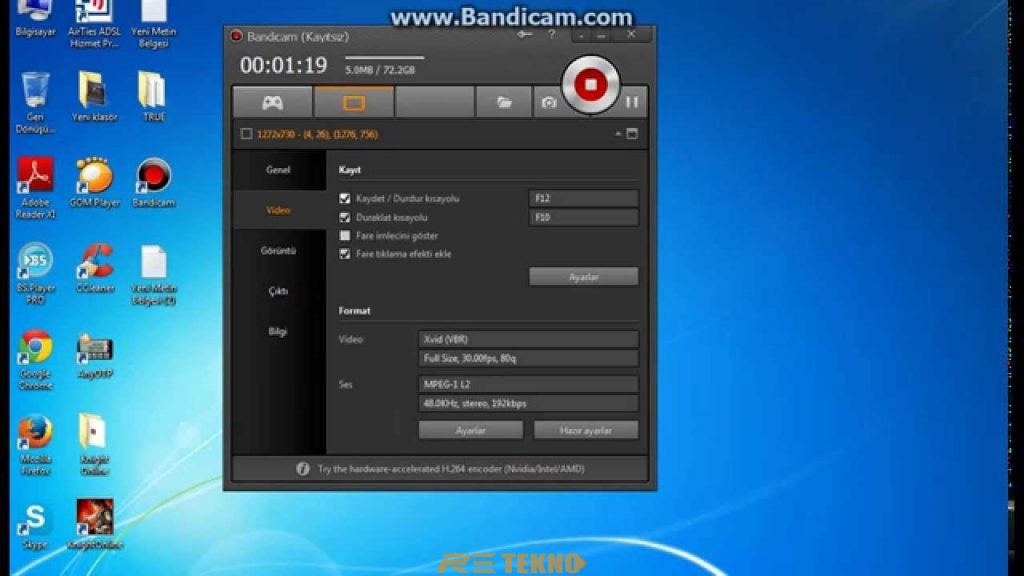The height and width of the screenshot is (576, 1024).
Task: Open the Knight Online folder icon
Action: click(94, 444)
